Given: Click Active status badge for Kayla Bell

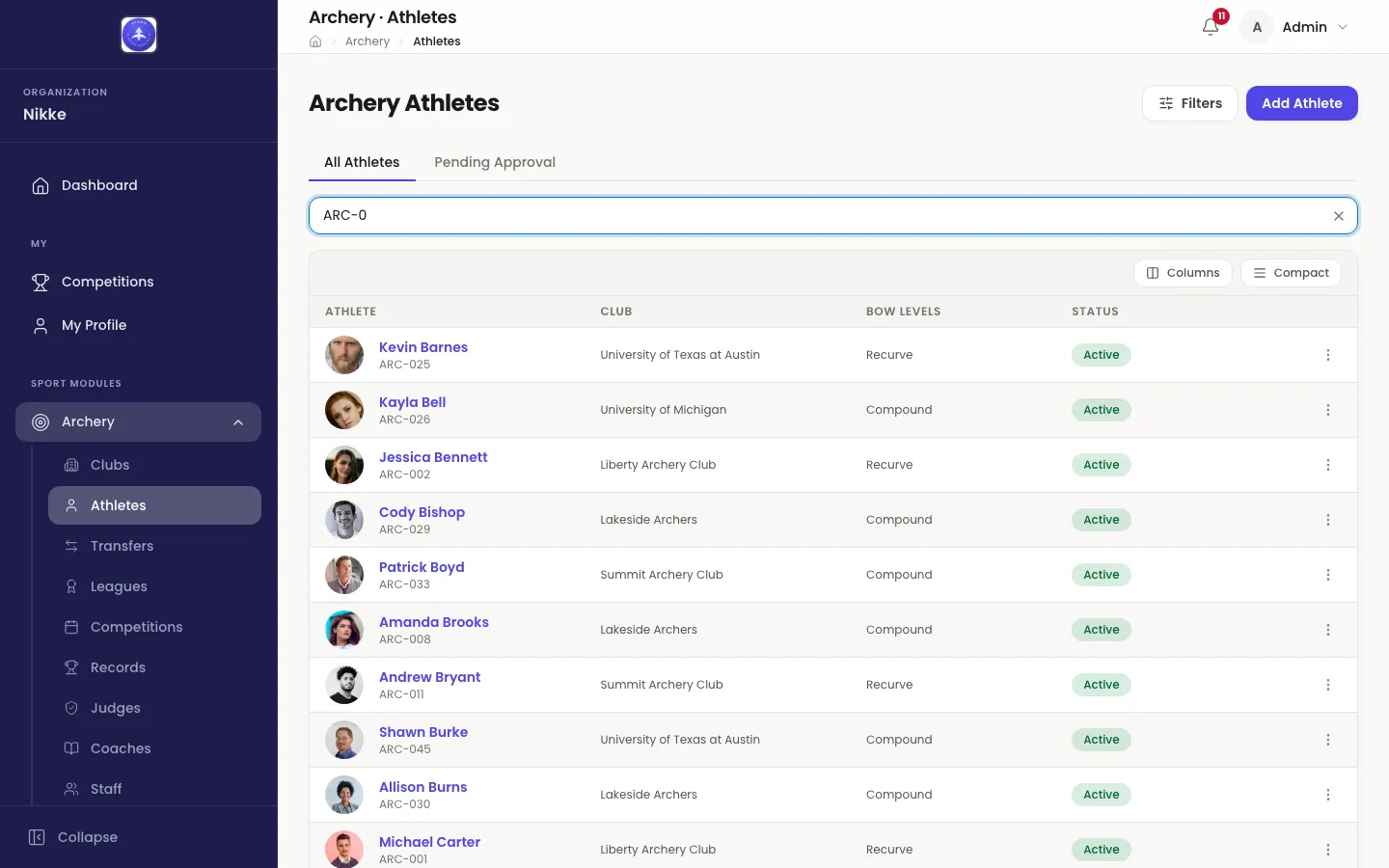Looking at the screenshot, I should tap(1102, 410).
